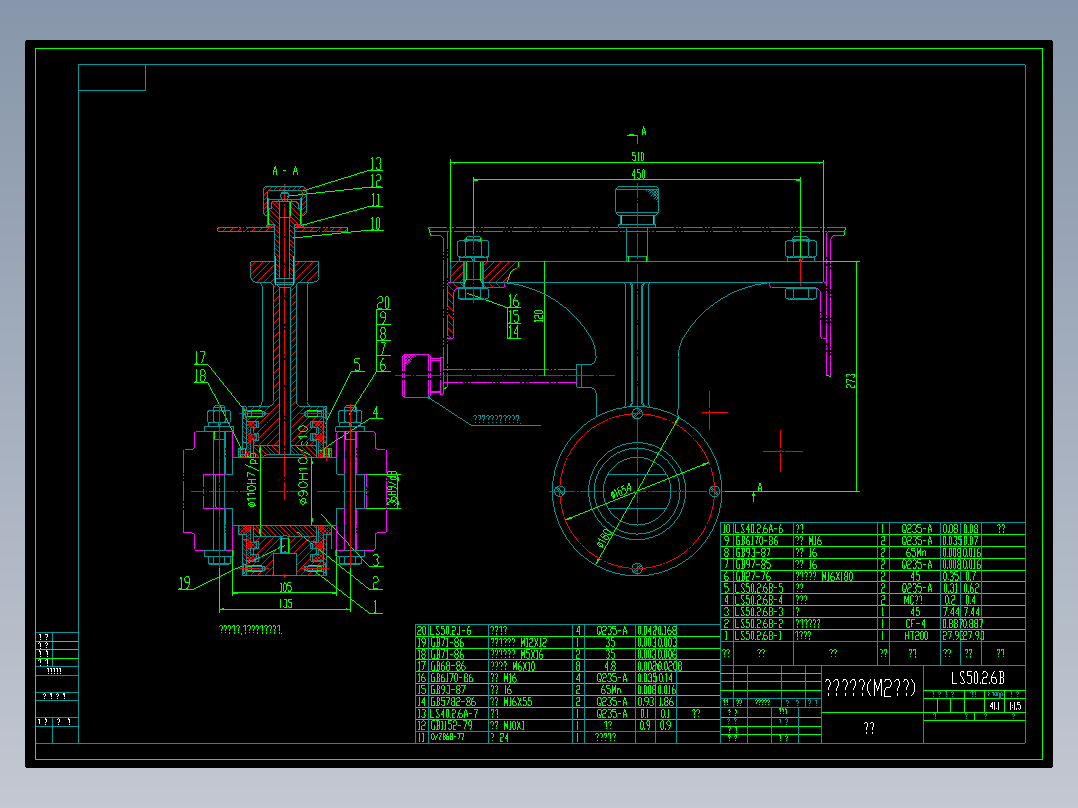Viewport: 1078px width, 808px height.
Task: Click the vertical '273' height dimension
Action: (x=850, y=381)
